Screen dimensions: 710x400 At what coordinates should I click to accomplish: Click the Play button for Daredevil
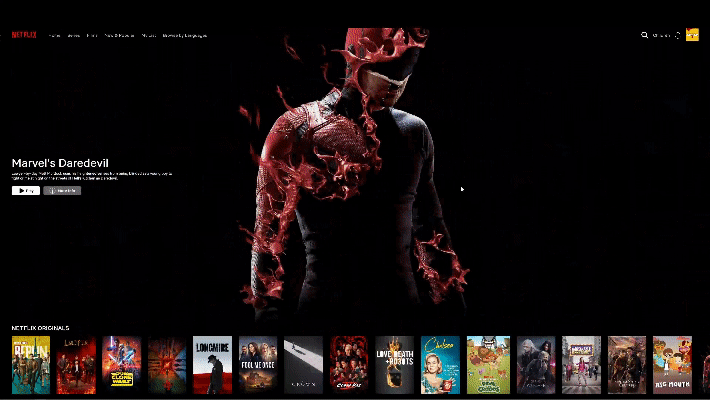[x=26, y=191]
